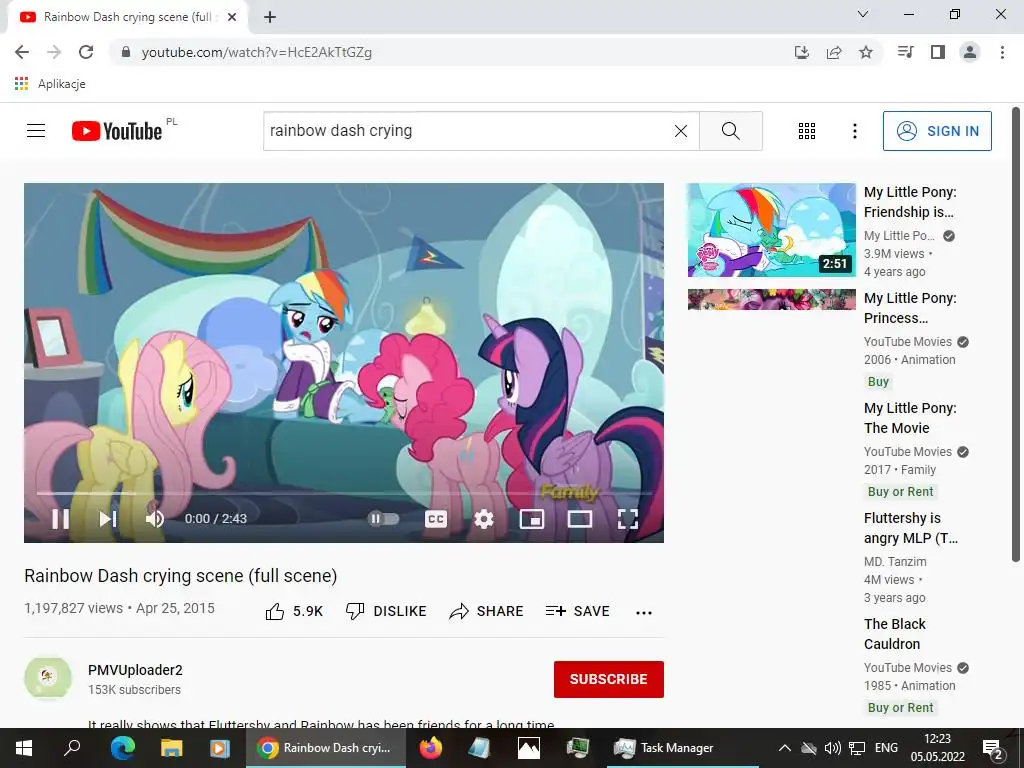
Task: Open more actions ellipsis under video
Action: 644,613
